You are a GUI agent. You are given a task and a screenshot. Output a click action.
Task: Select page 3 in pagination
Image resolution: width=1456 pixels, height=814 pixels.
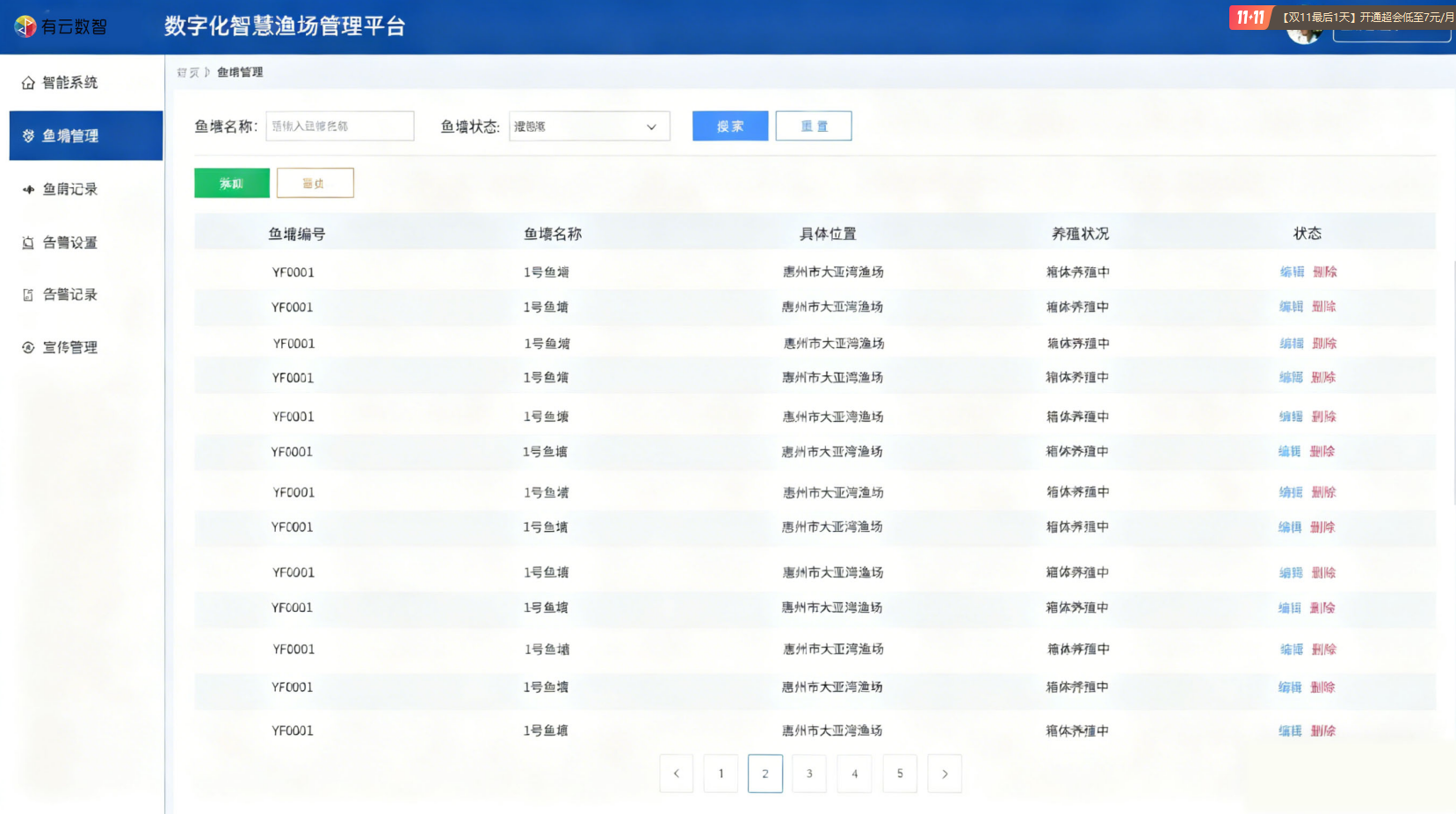click(x=809, y=774)
